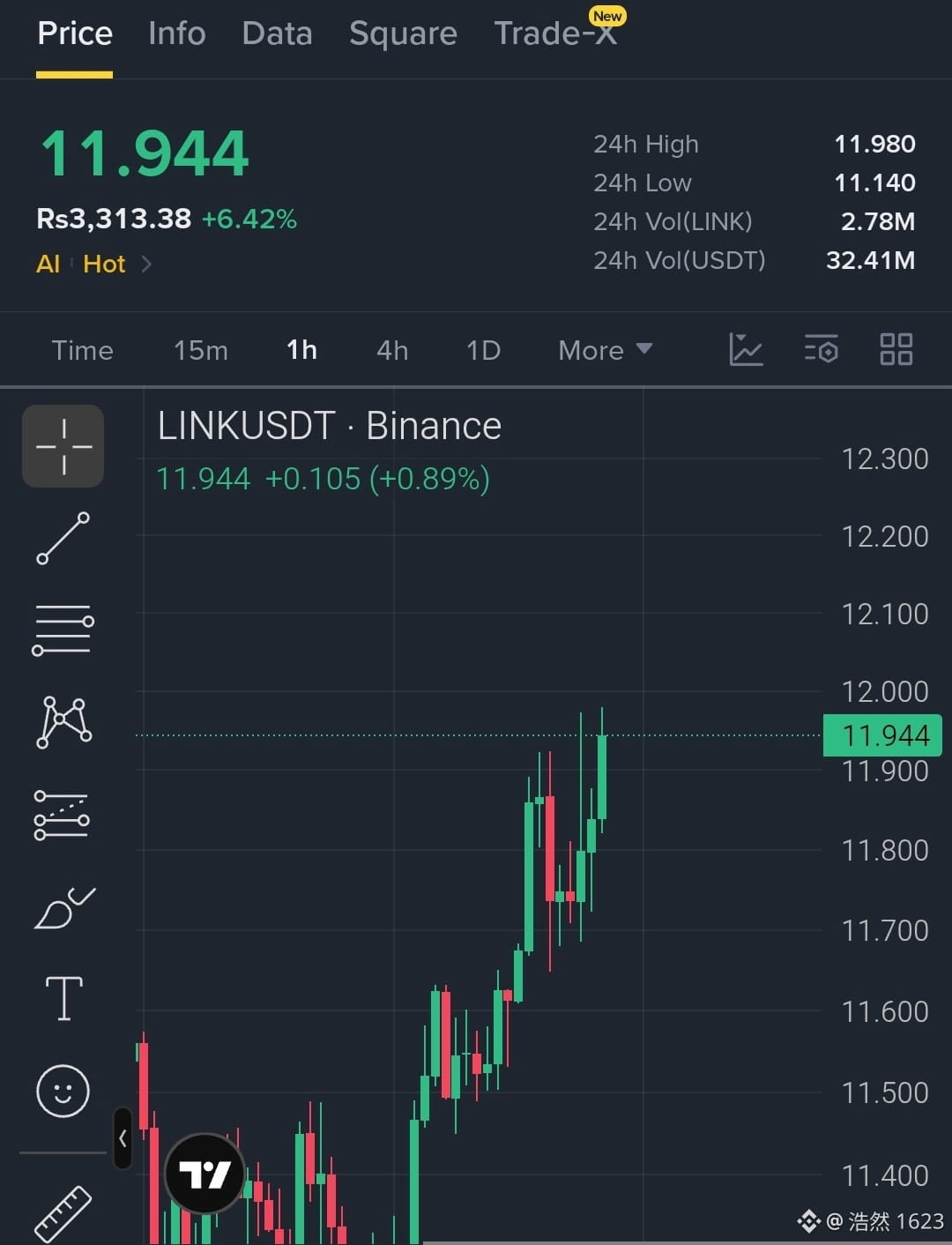The width and height of the screenshot is (952, 1245).
Task: Click the LINKUSDT · Binance chart title
Action: pos(329,426)
